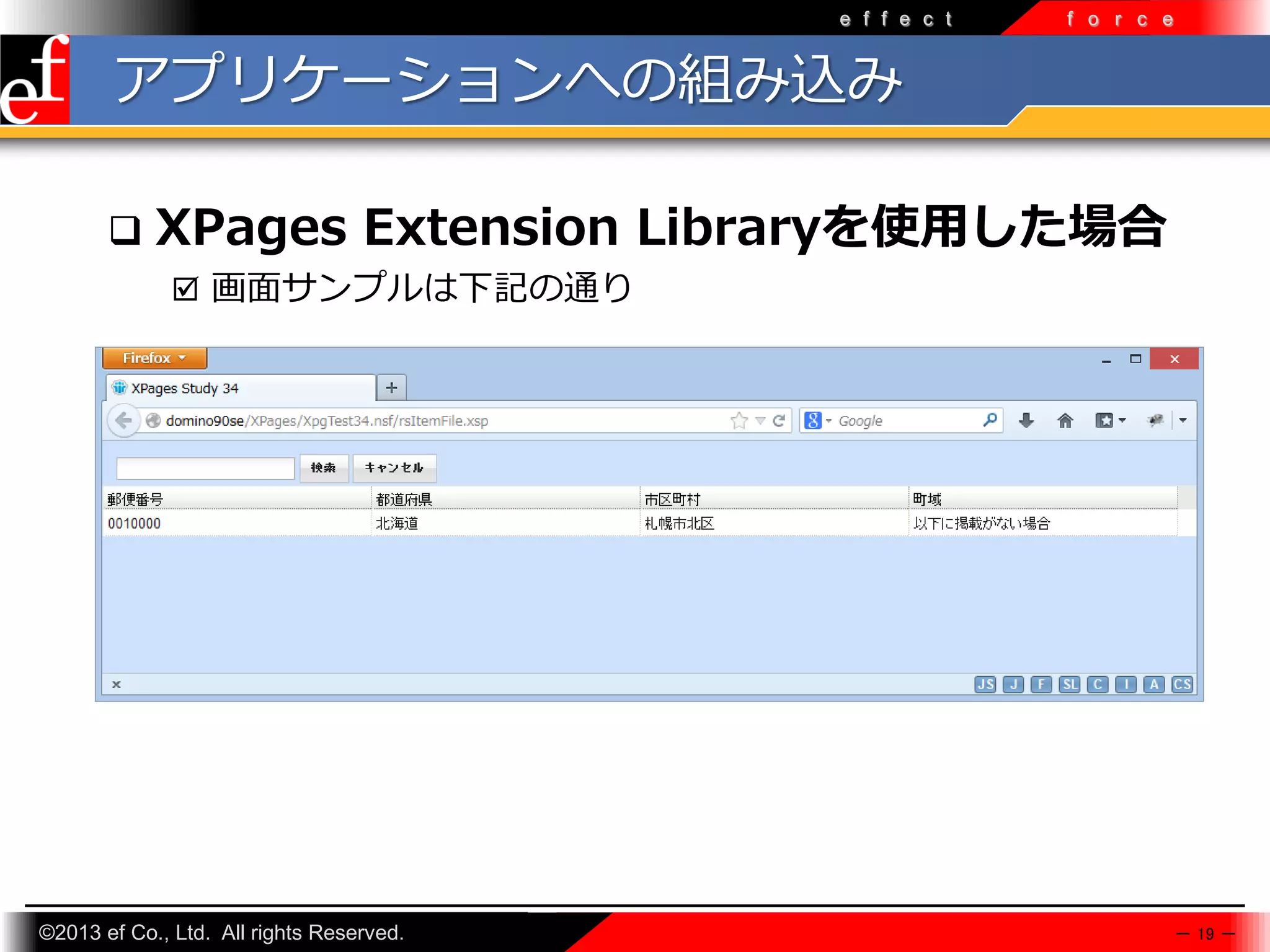Toggle the SL add-on bar button
This screenshot has width=1270, height=952.
(1069, 684)
